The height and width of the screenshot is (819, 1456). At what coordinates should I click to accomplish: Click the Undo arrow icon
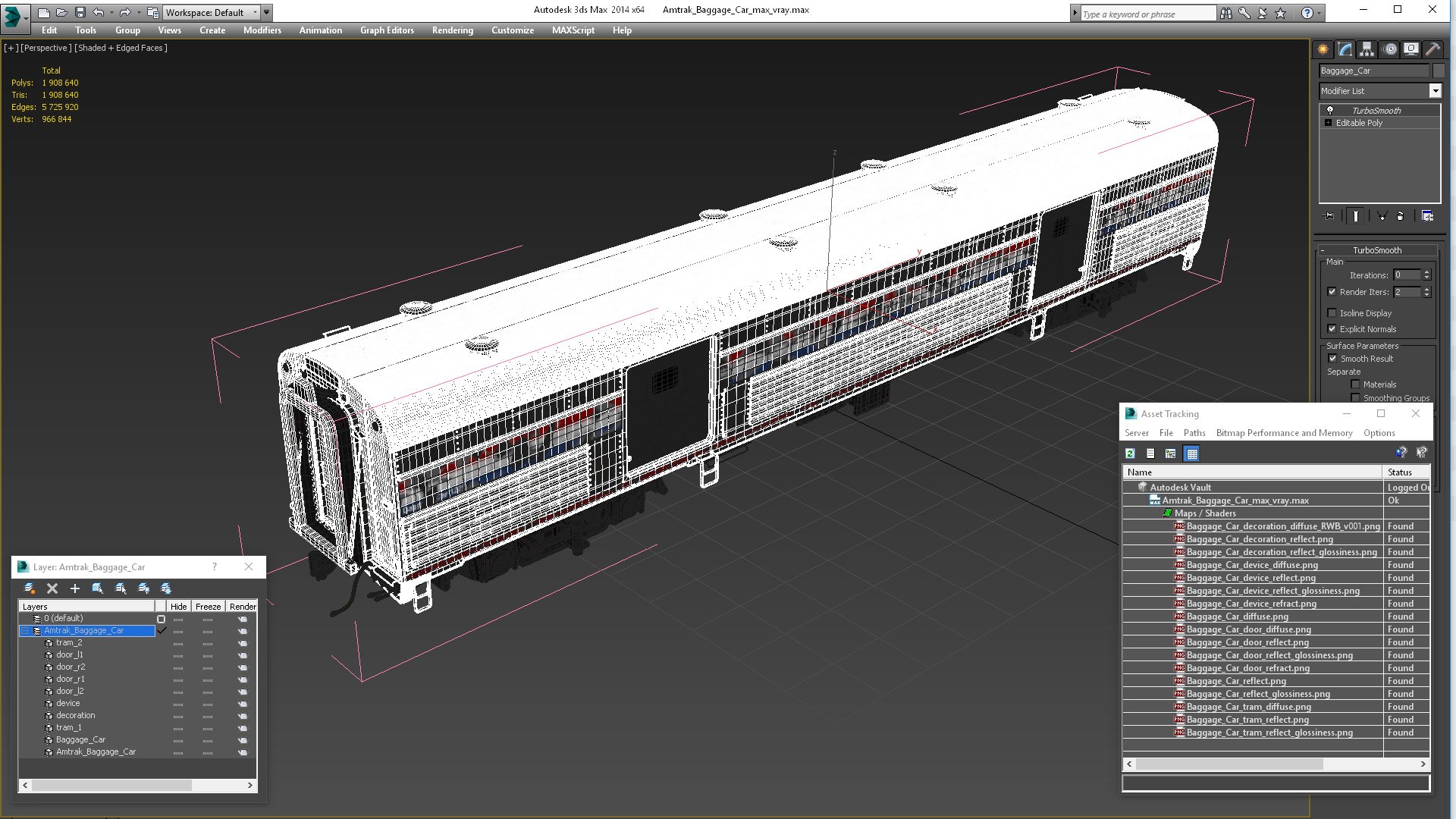point(98,12)
